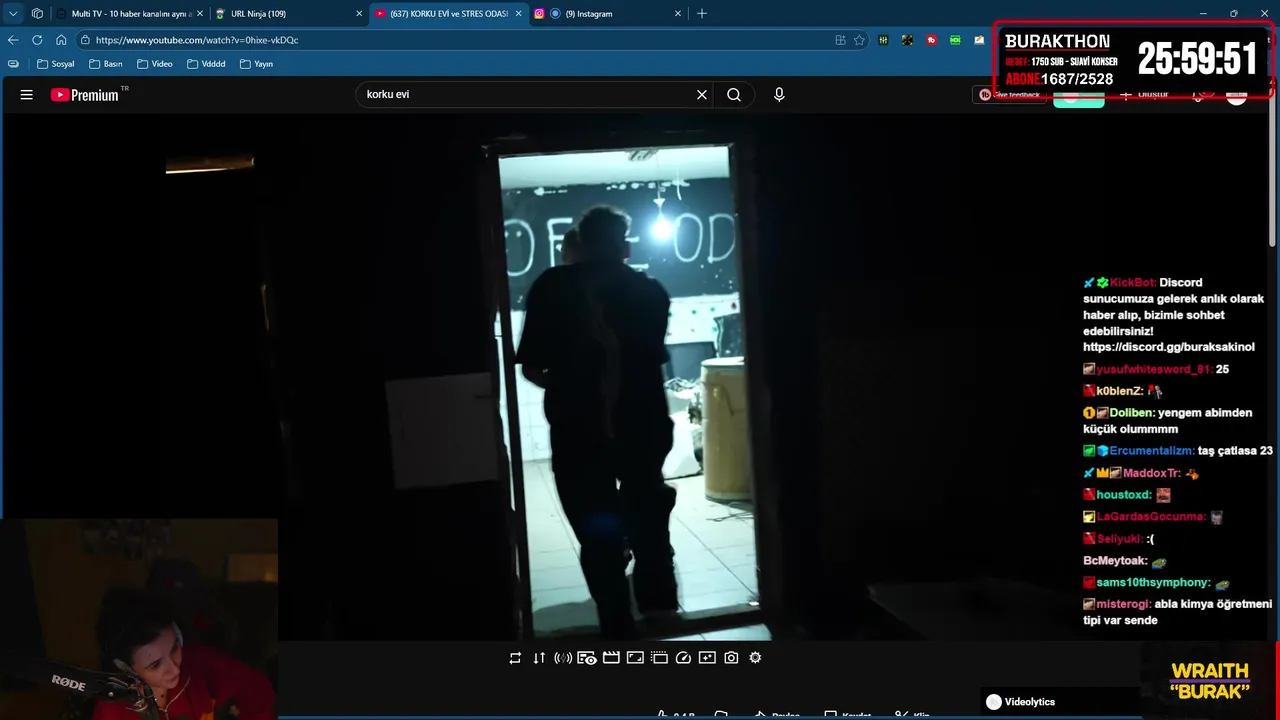Bookmark this page with the star icon
Viewport: 1280px width, 720px height.
pyautogui.click(x=859, y=40)
